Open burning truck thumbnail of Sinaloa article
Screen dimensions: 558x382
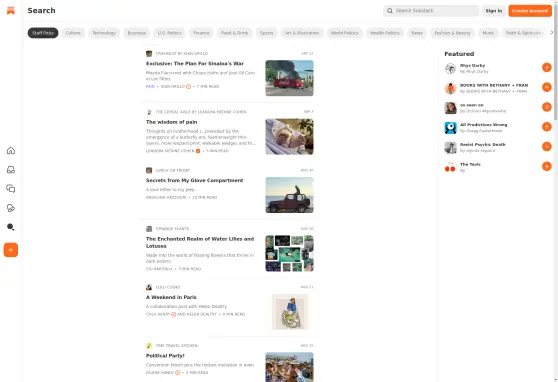coord(289,78)
